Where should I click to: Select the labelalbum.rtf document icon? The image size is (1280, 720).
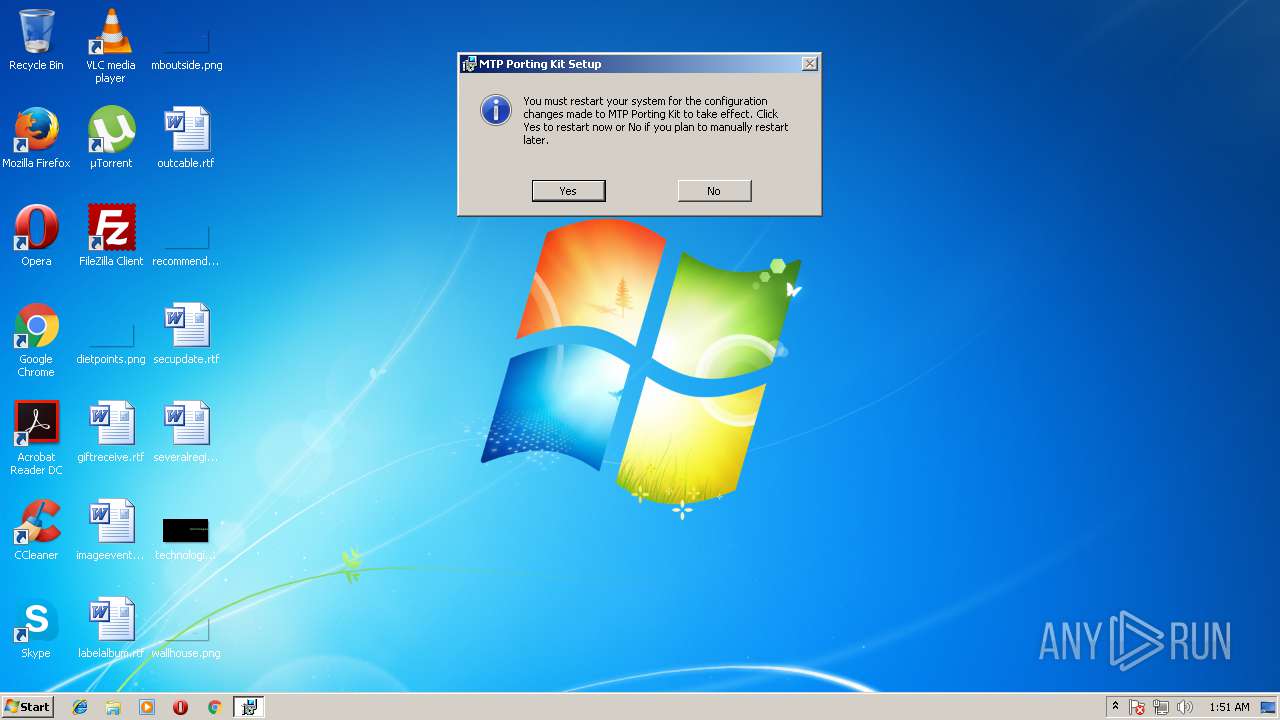pyautogui.click(x=110, y=628)
